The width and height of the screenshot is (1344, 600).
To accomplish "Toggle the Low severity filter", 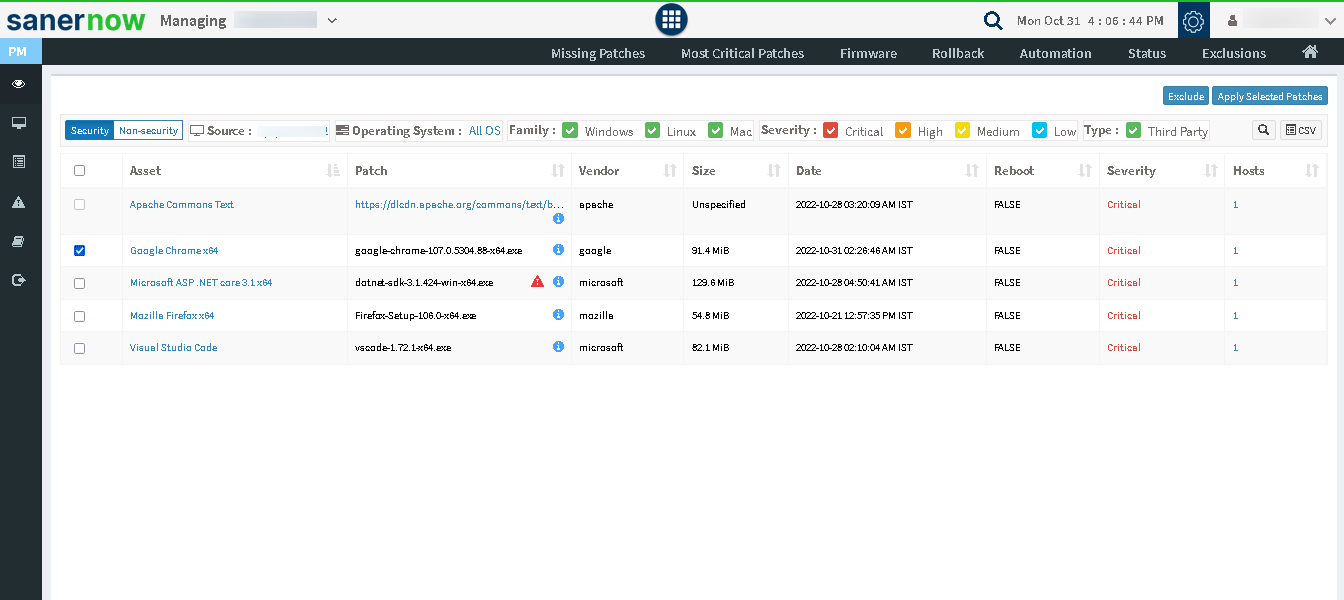I will tap(1039, 130).
